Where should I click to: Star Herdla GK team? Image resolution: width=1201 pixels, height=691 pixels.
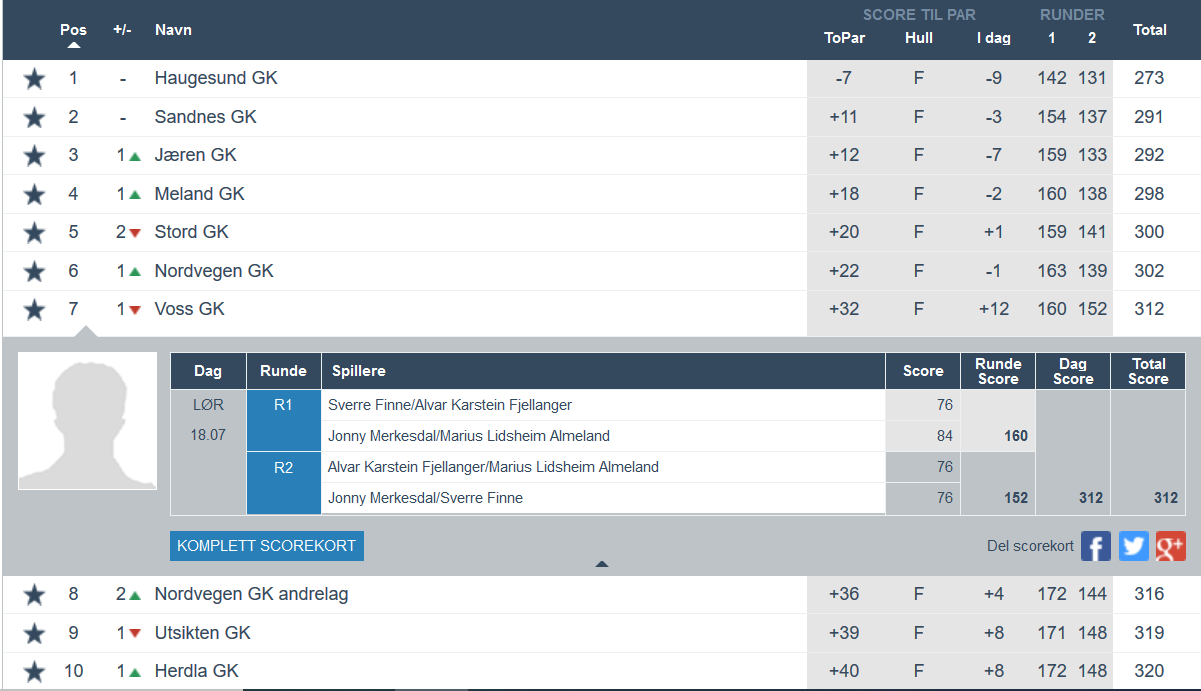pos(34,671)
